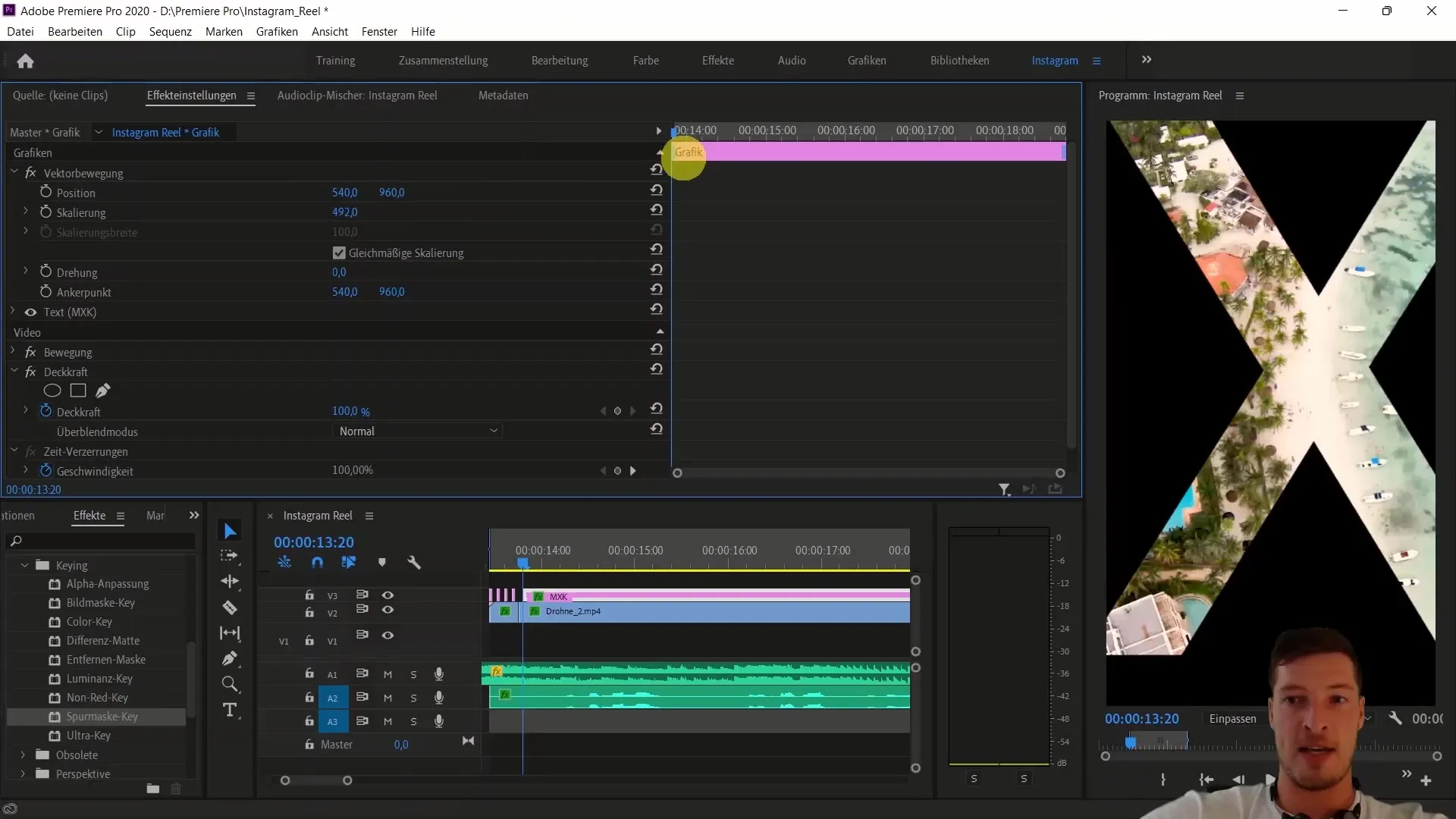Screen dimensions: 1456x819
Task: Hide the V2 track output
Action: click(x=388, y=610)
